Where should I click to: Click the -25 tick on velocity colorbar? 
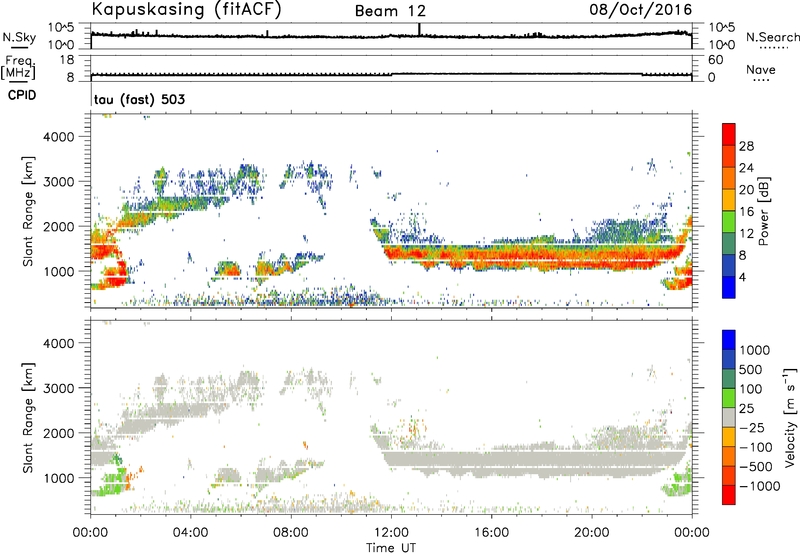click(752, 427)
